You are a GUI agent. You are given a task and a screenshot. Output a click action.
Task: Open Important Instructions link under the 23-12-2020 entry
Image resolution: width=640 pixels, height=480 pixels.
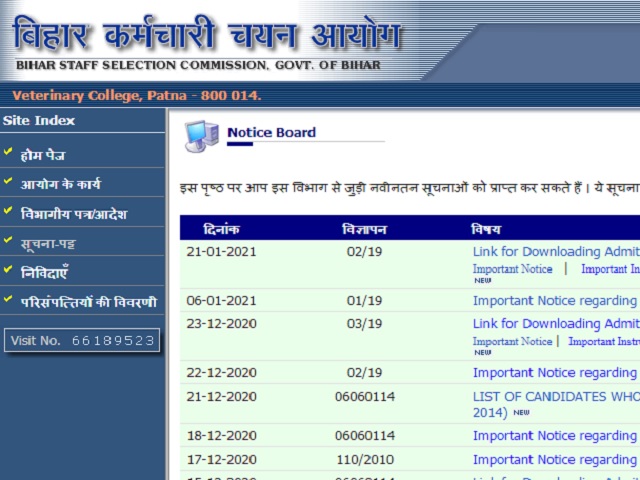pos(604,341)
